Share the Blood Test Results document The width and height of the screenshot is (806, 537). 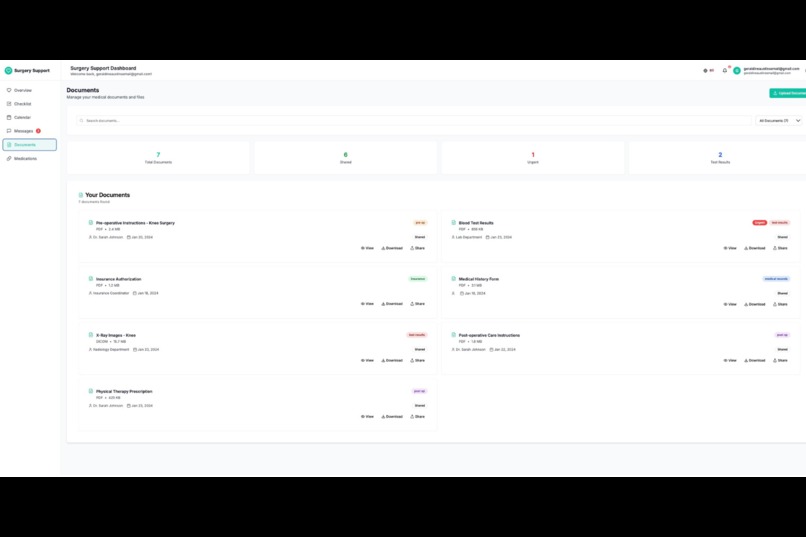780,248
